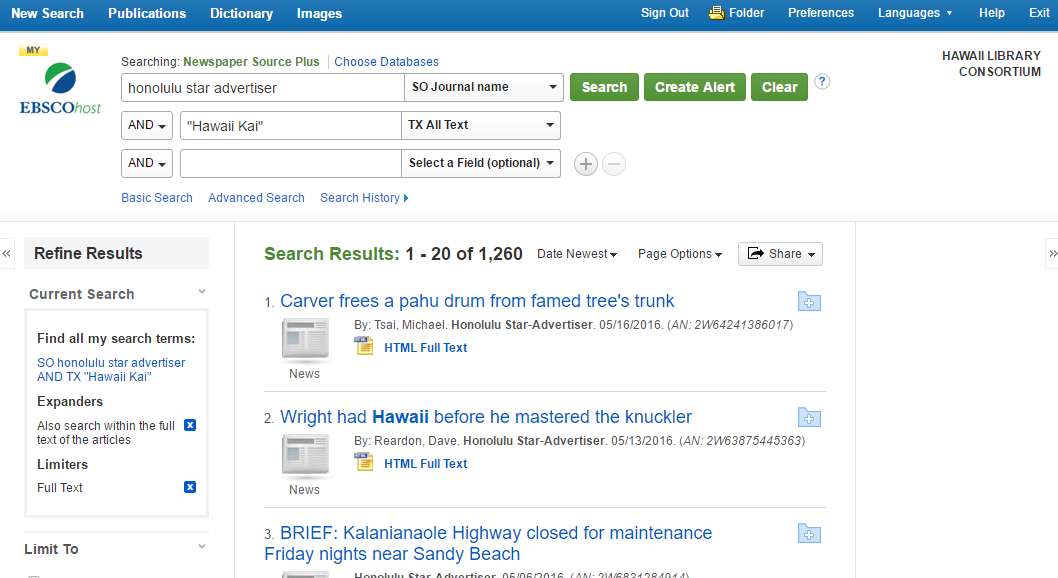
Task: Click the Refine Results heading
Action: (88, 254)
